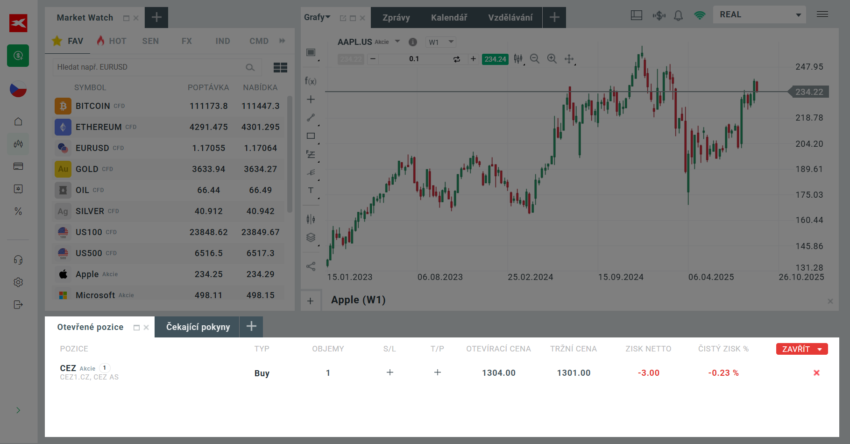Add stop loss to CEZ position
Image resolution: width=850 pixels, height=444 pixels.
(389, 372)
